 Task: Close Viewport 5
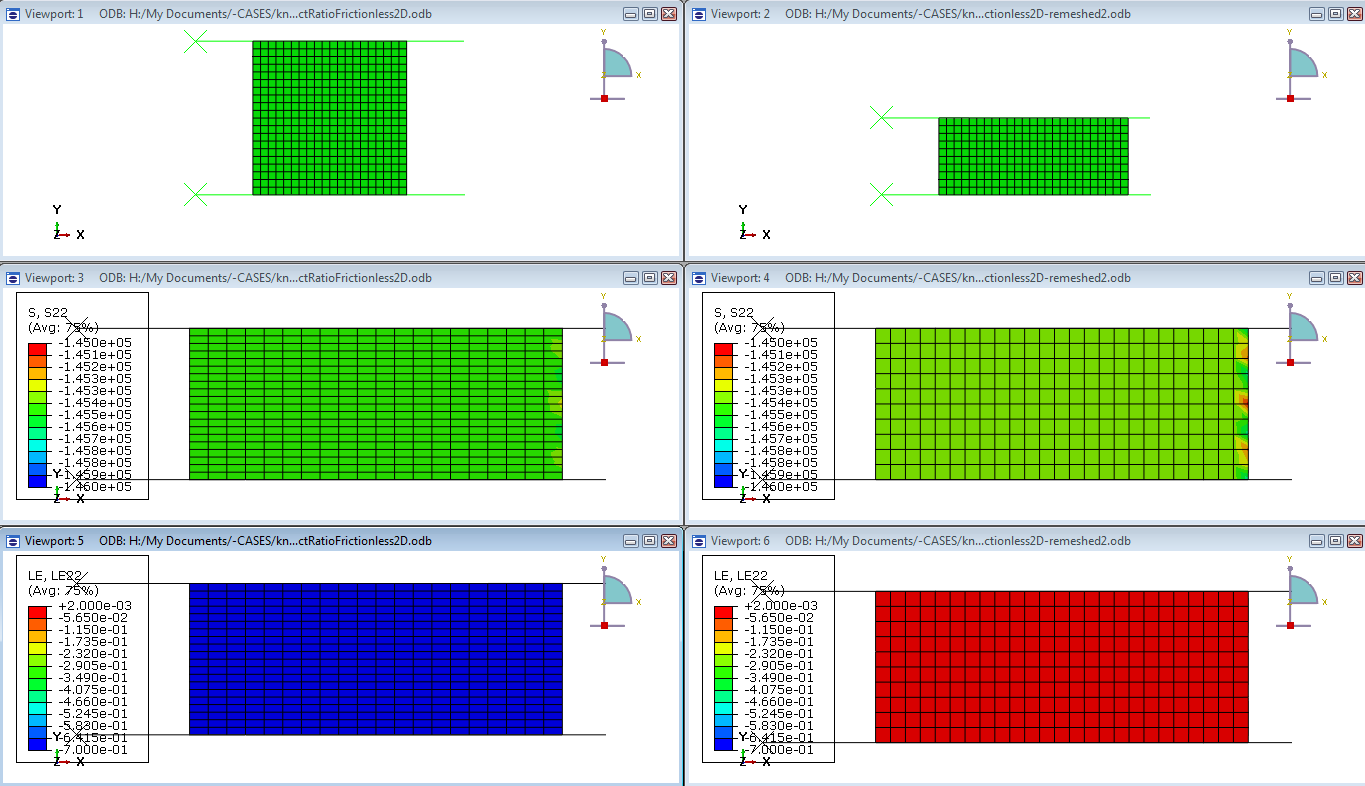coord(669,540)
